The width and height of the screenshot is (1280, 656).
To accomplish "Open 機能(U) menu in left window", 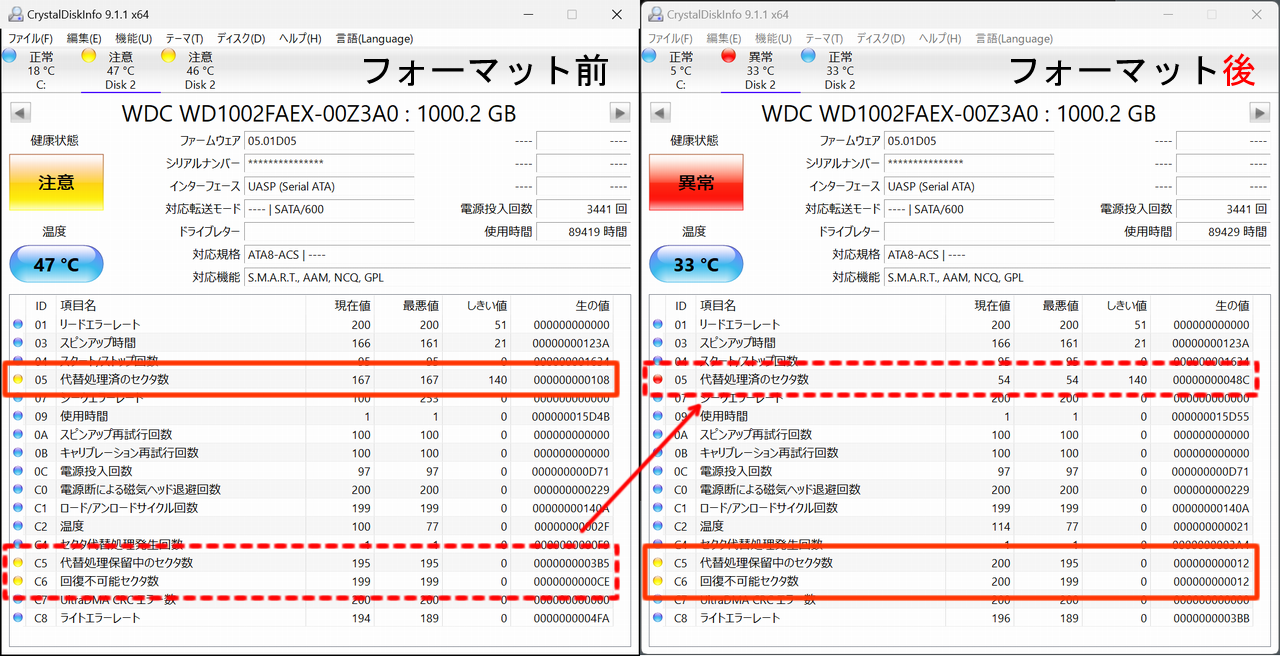I will coord(133,38).
